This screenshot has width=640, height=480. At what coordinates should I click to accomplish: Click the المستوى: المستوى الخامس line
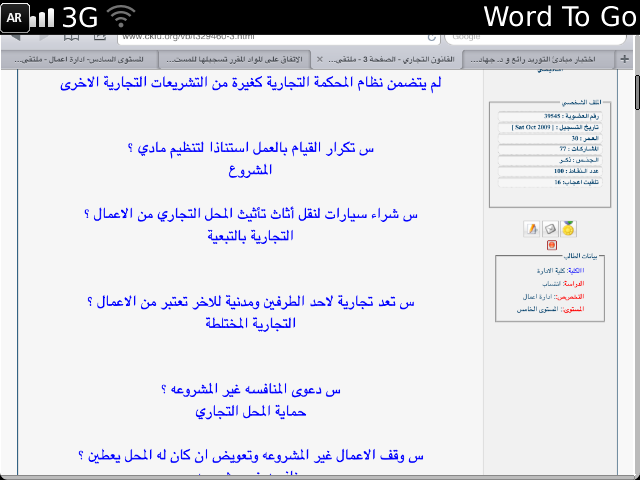pyautogui.click(x=551, y=309)
